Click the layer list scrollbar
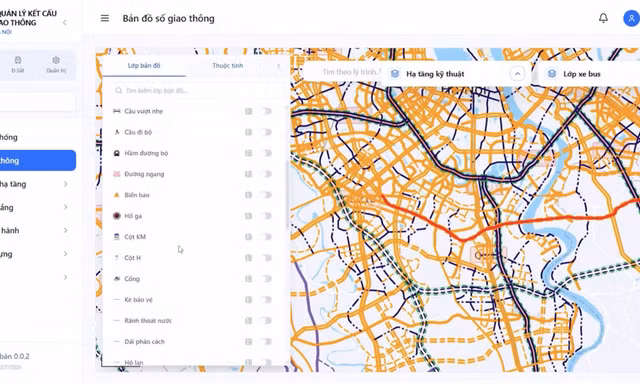Viewport: 640px width, 384px height. [x=288, y=196]
